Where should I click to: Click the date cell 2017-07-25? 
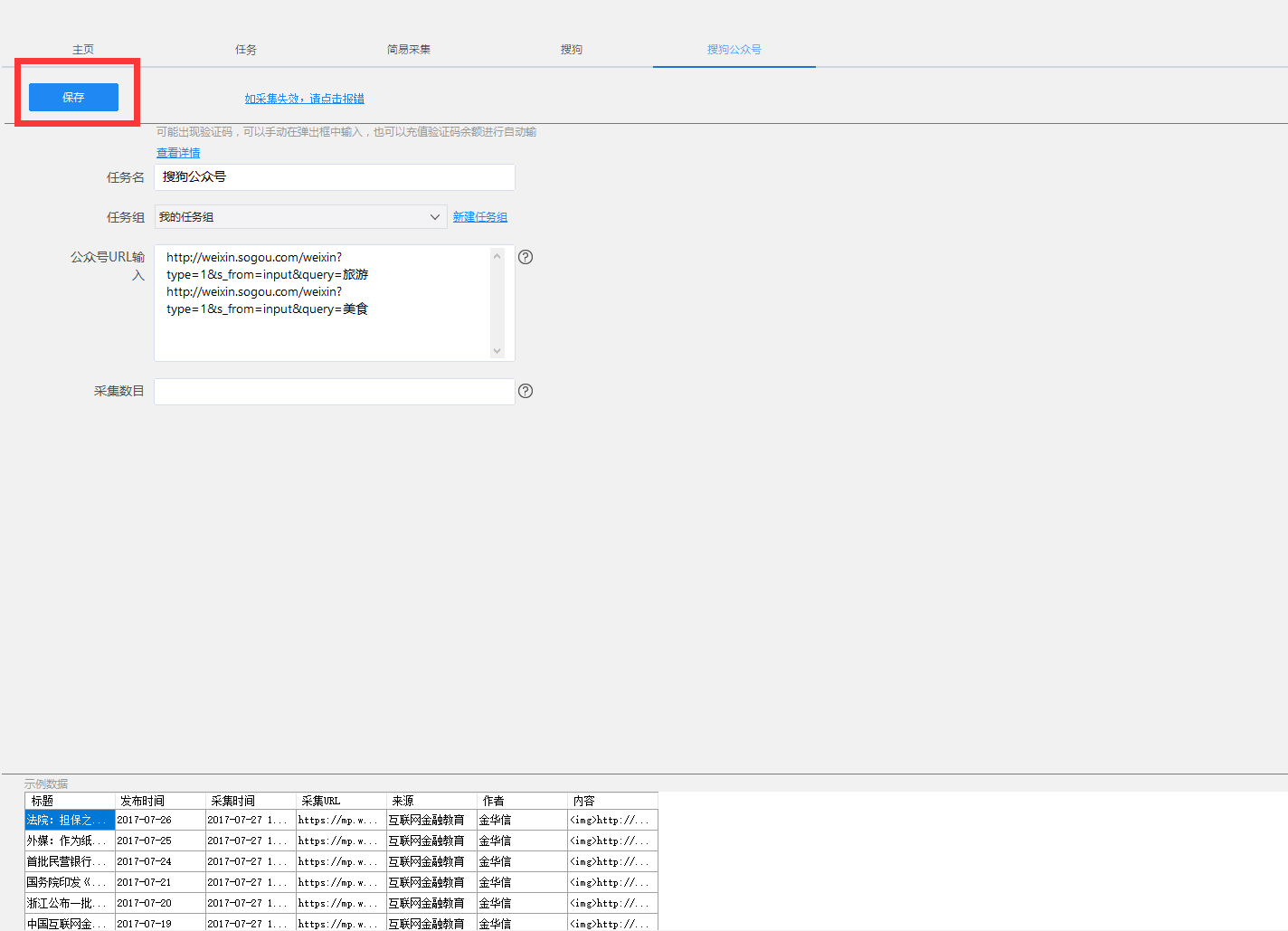tap(161, 841)
